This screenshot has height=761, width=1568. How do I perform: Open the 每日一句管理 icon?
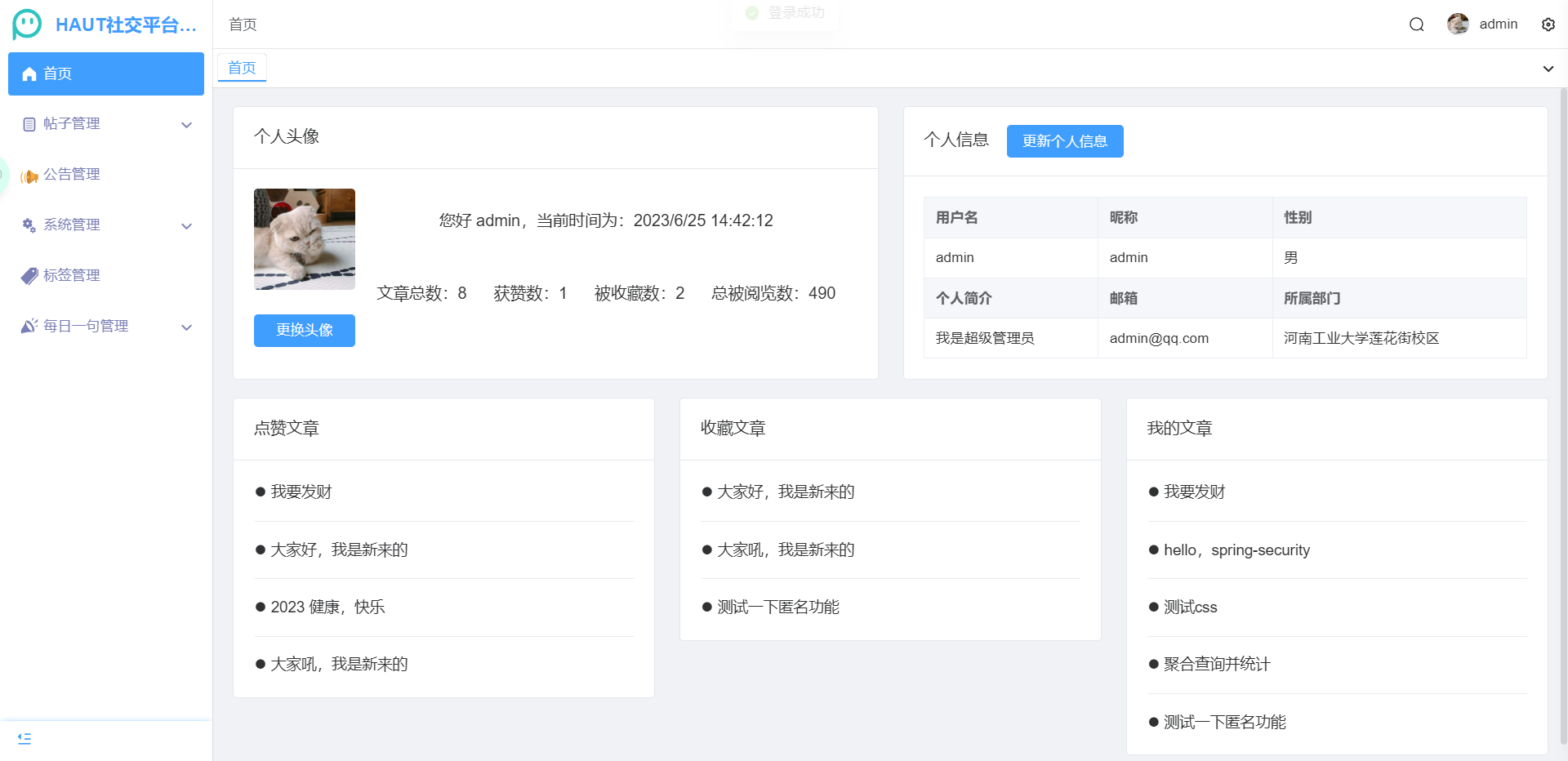(29, 325)
